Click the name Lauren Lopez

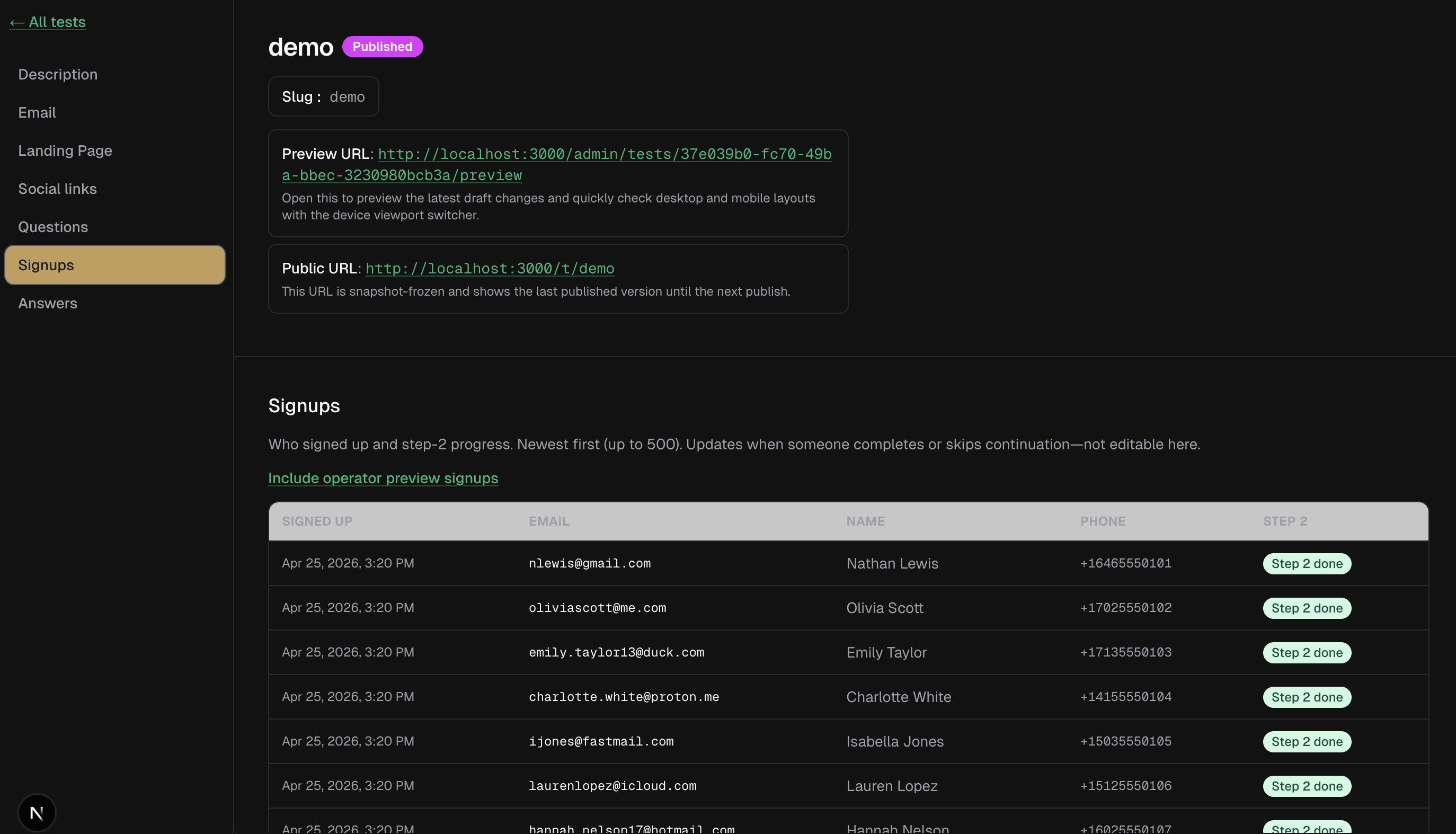pyautogui.click(x=892, y=786)
